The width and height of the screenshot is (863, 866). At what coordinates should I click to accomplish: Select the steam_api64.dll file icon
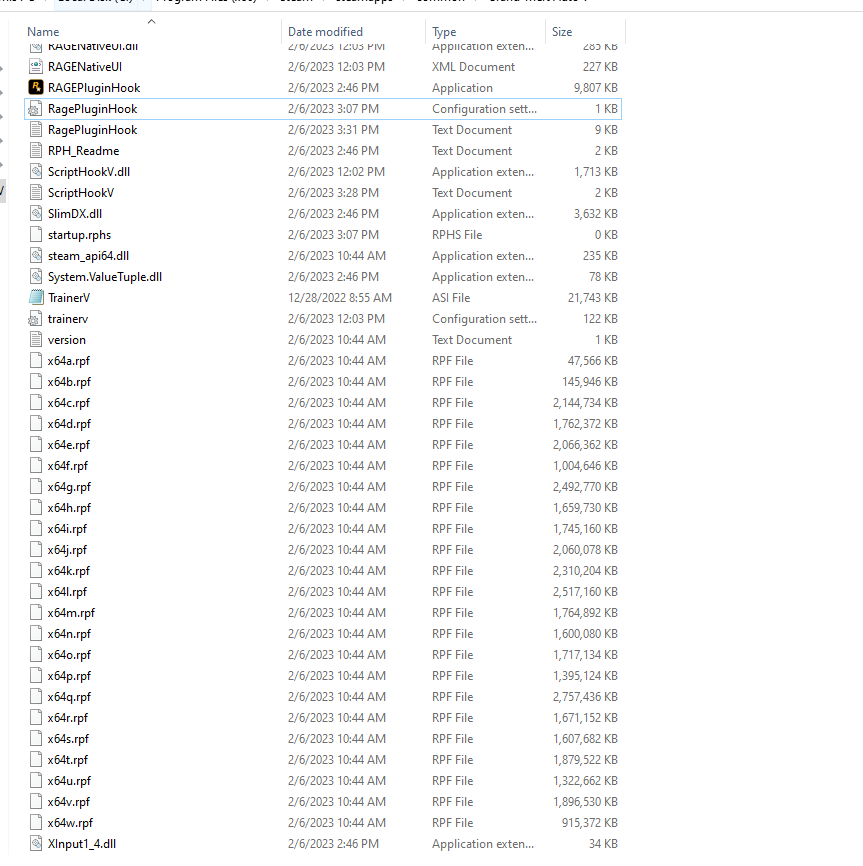[36, 256]
